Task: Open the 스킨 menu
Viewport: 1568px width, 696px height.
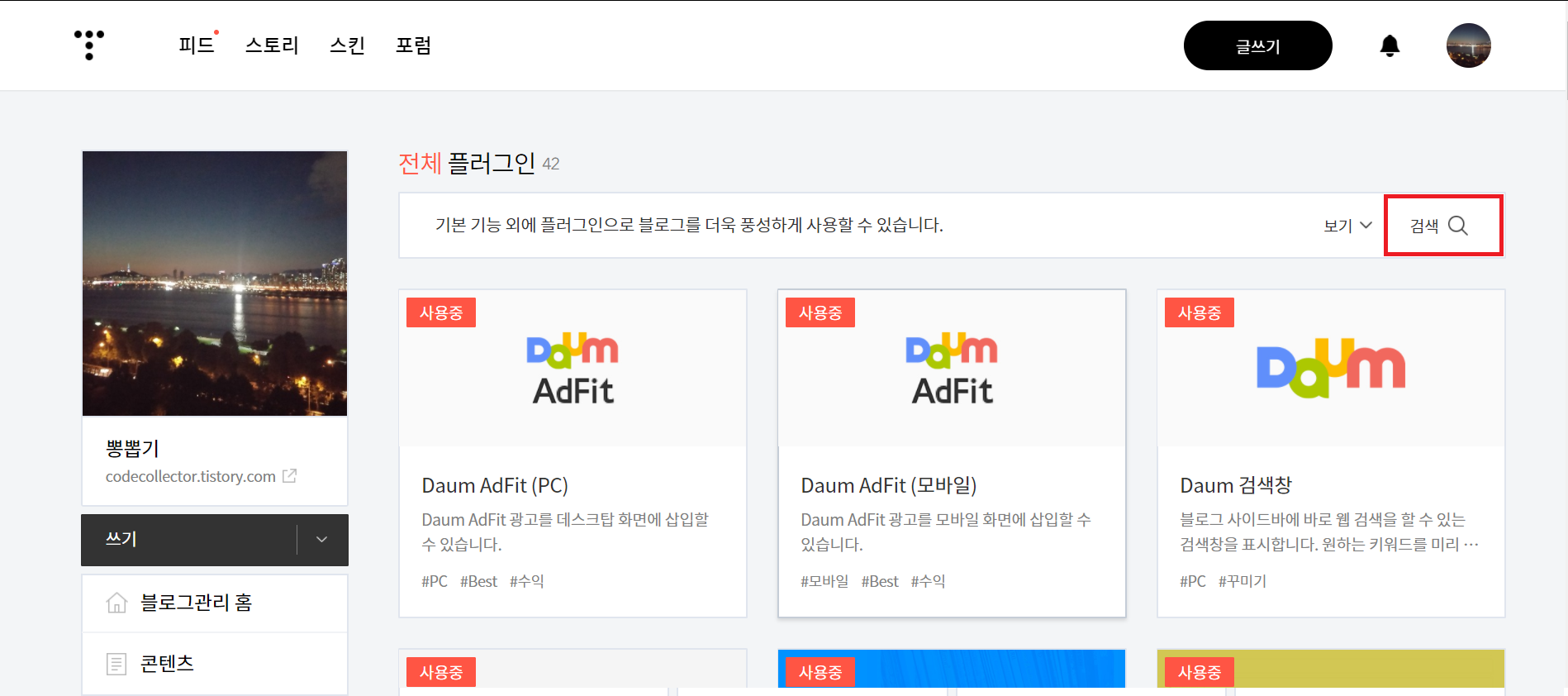Action: [x=347, y=45]
